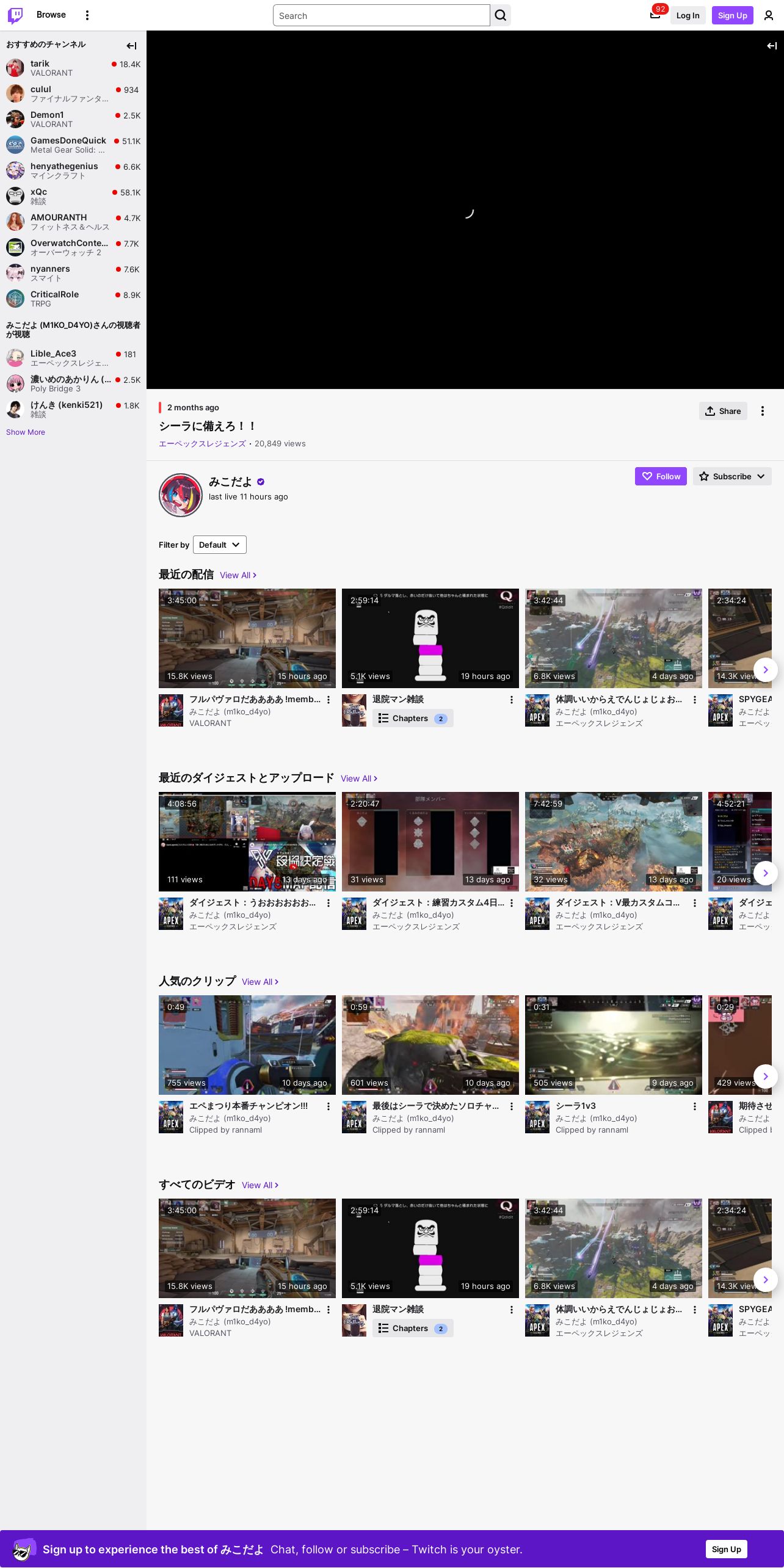Click みこだよ channel name heading
This screenshot has height=1568, width=784.
click(230, 482)
